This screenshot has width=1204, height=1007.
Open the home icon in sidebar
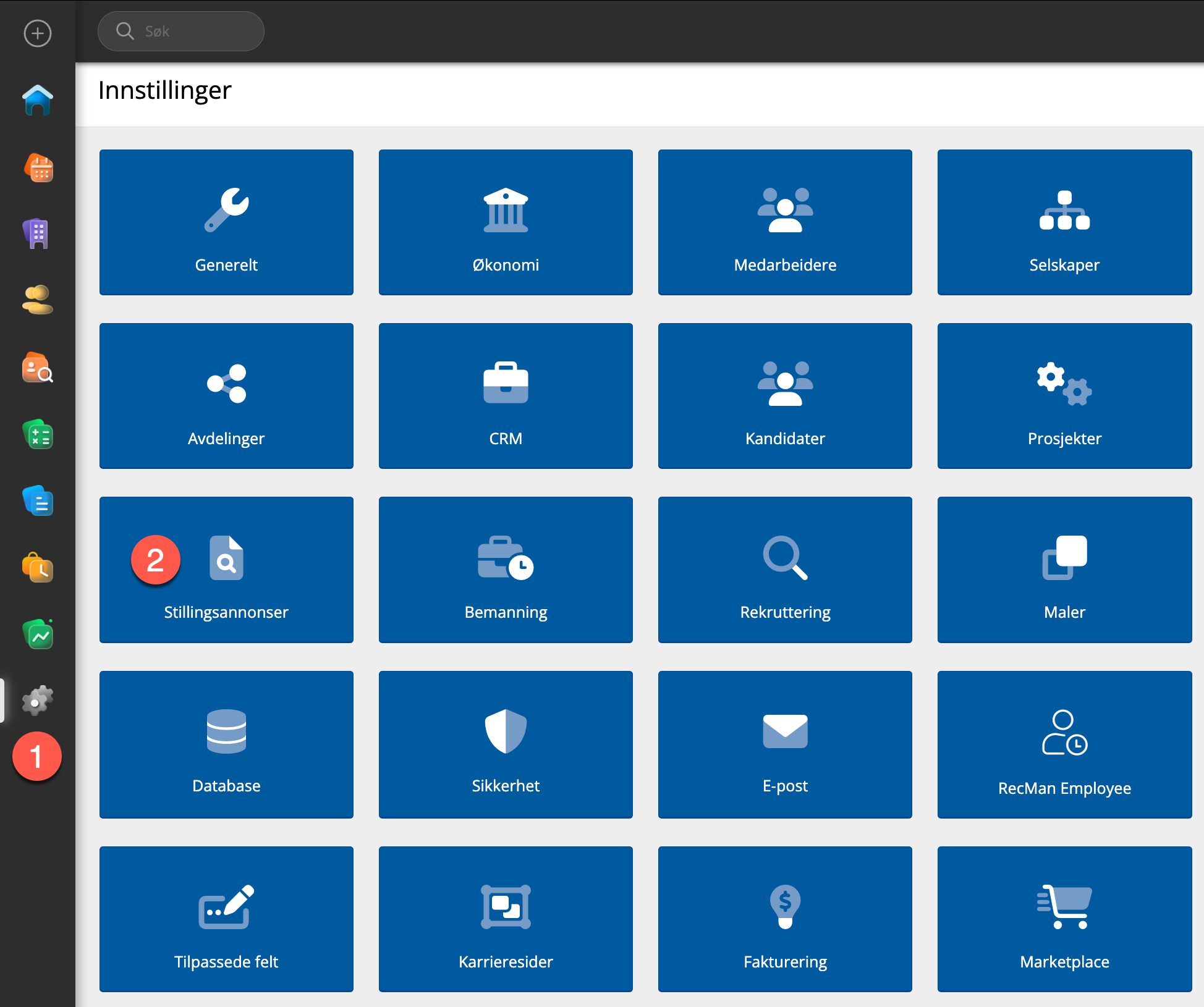click(x=38, y=100)
